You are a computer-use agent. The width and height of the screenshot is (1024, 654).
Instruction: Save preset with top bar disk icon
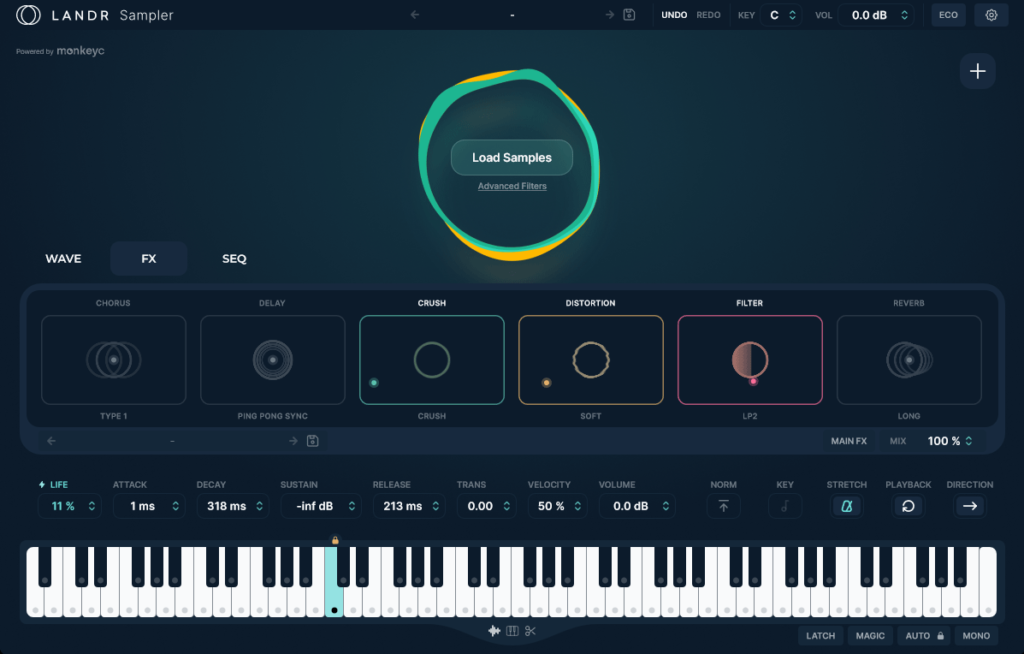click(629, 14)
